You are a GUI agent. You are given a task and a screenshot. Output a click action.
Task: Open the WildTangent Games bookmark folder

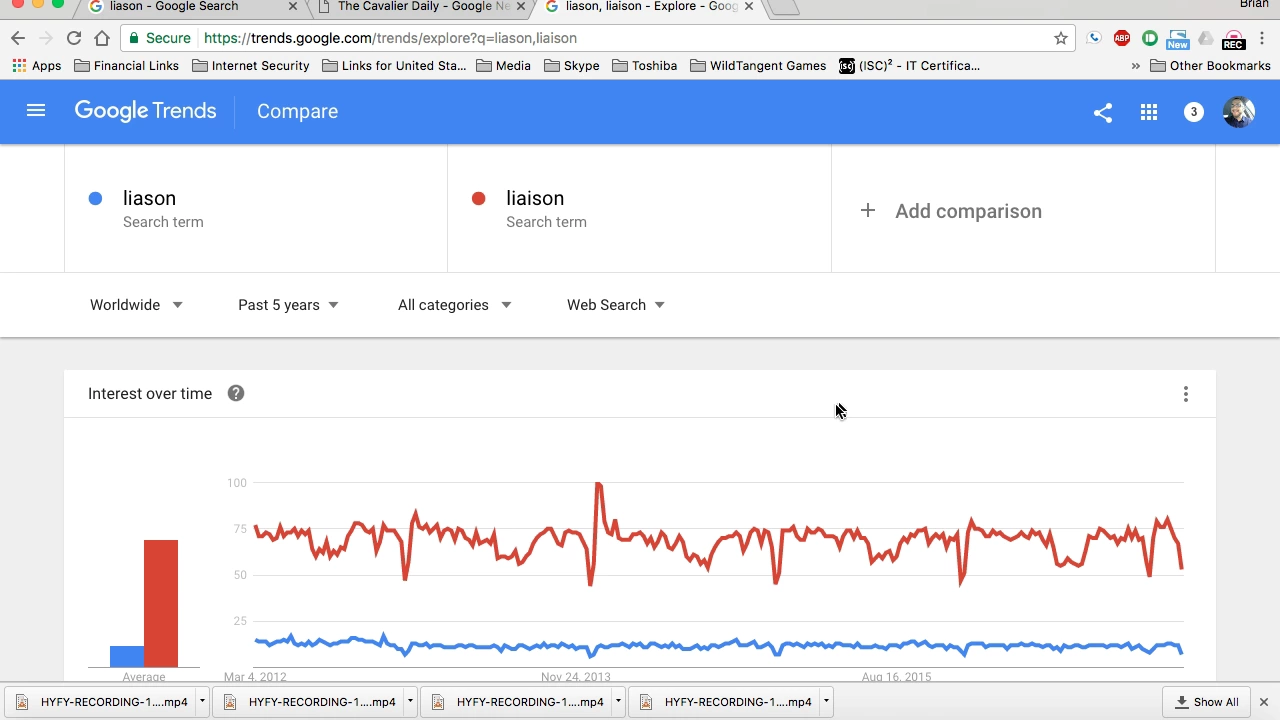click(x=758, y=66)
